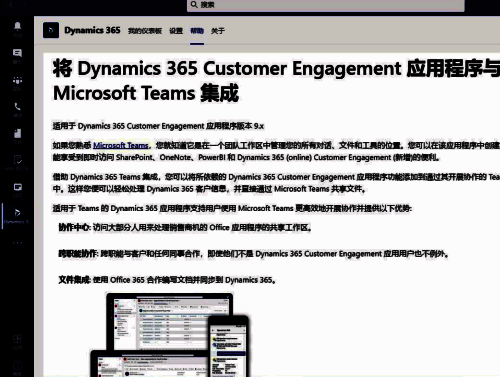This screenshot has height=377, width=500.
Task: Switch to the 设置 tab
Action: pyautogui.click(x=176, y=31)
